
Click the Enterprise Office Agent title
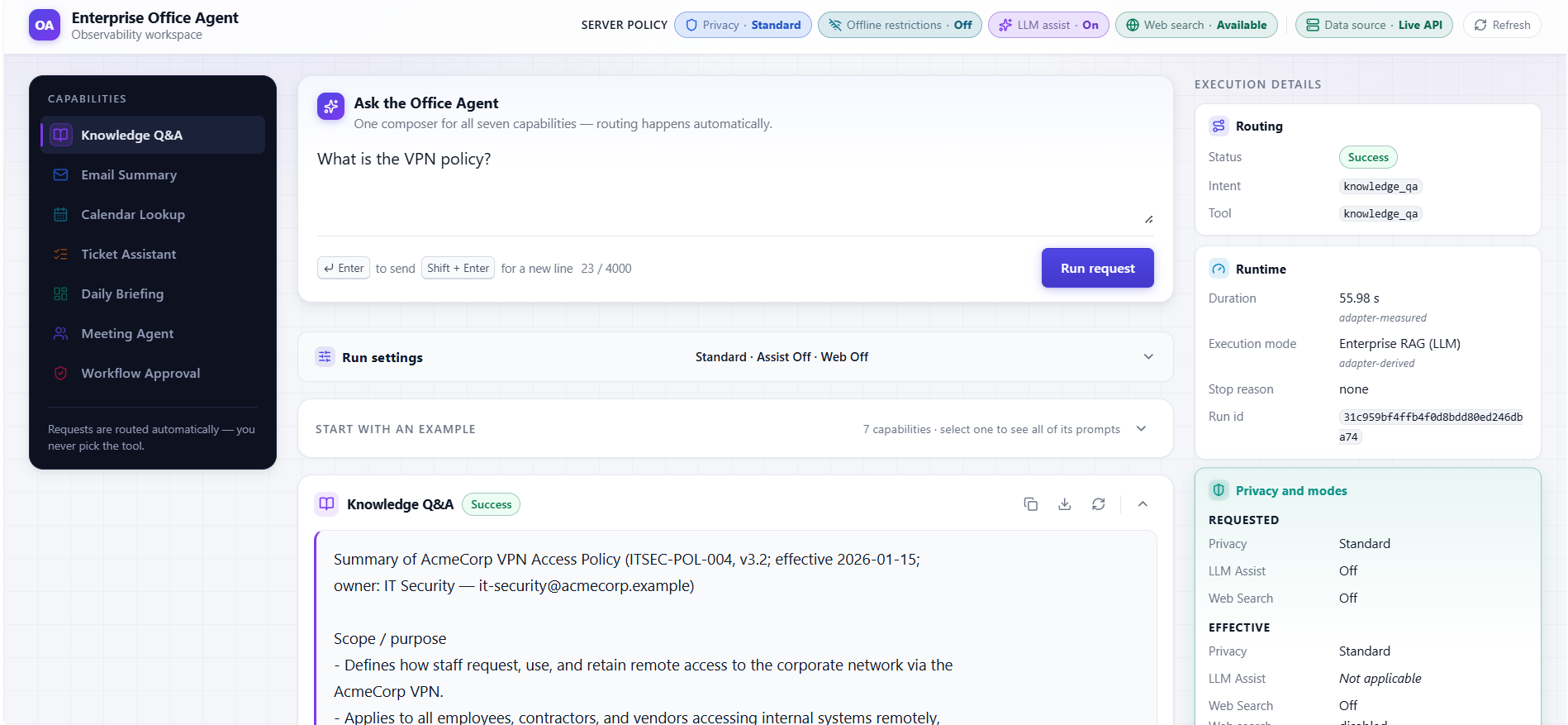(154, 17)
